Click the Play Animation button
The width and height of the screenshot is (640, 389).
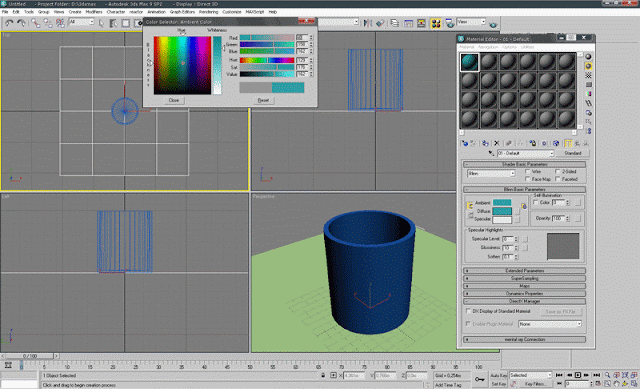[x=578, y=375]
